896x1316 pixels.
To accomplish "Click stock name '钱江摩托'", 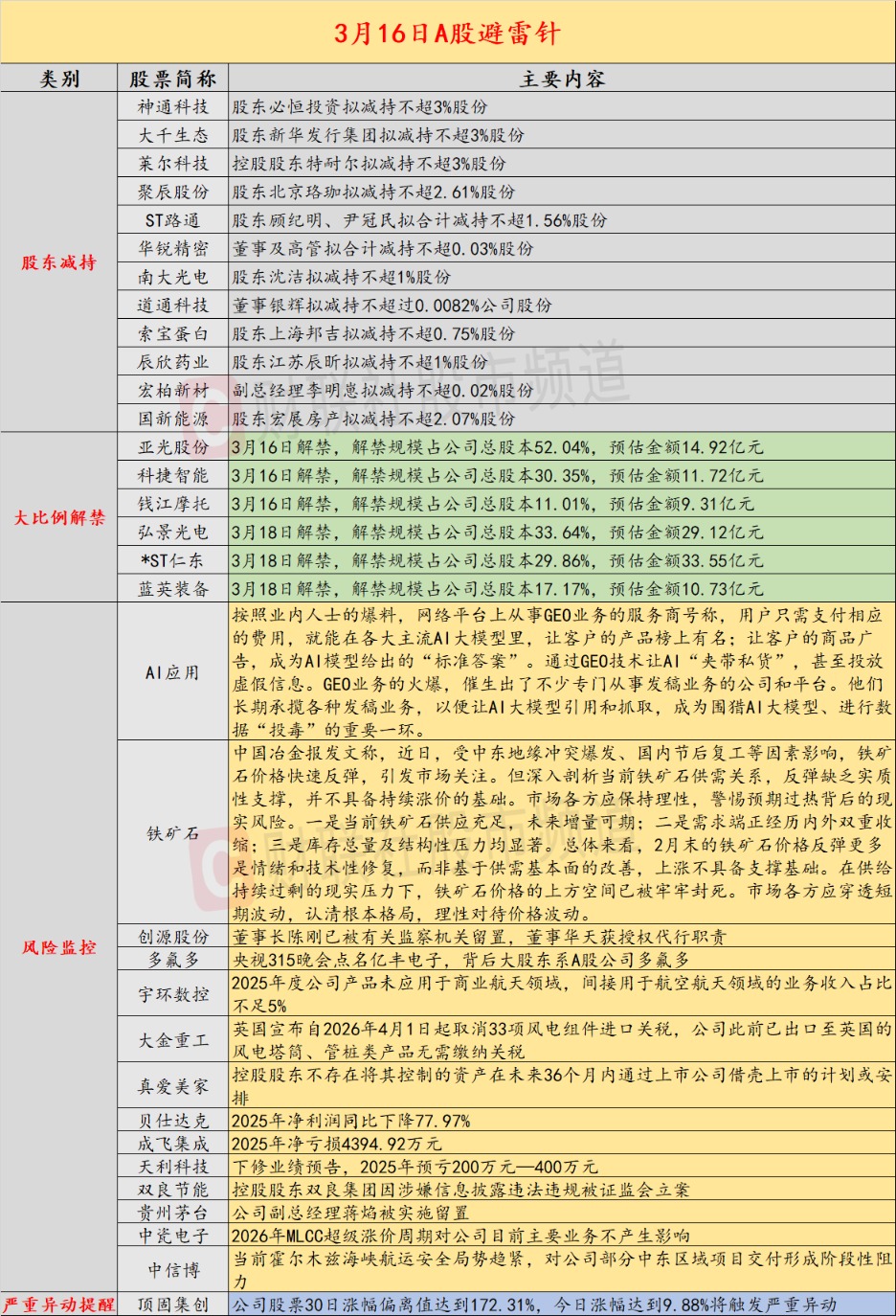I will pos(172,503).
